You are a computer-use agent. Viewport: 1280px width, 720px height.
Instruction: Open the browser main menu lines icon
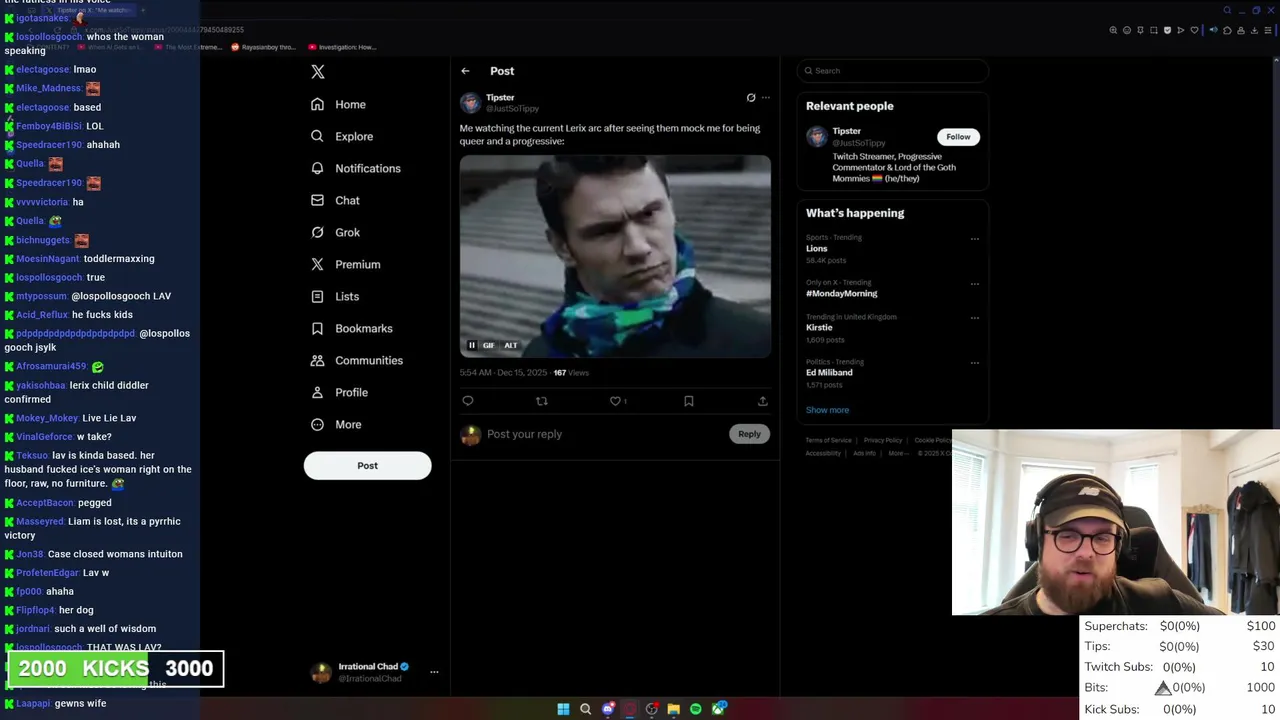1268,30
